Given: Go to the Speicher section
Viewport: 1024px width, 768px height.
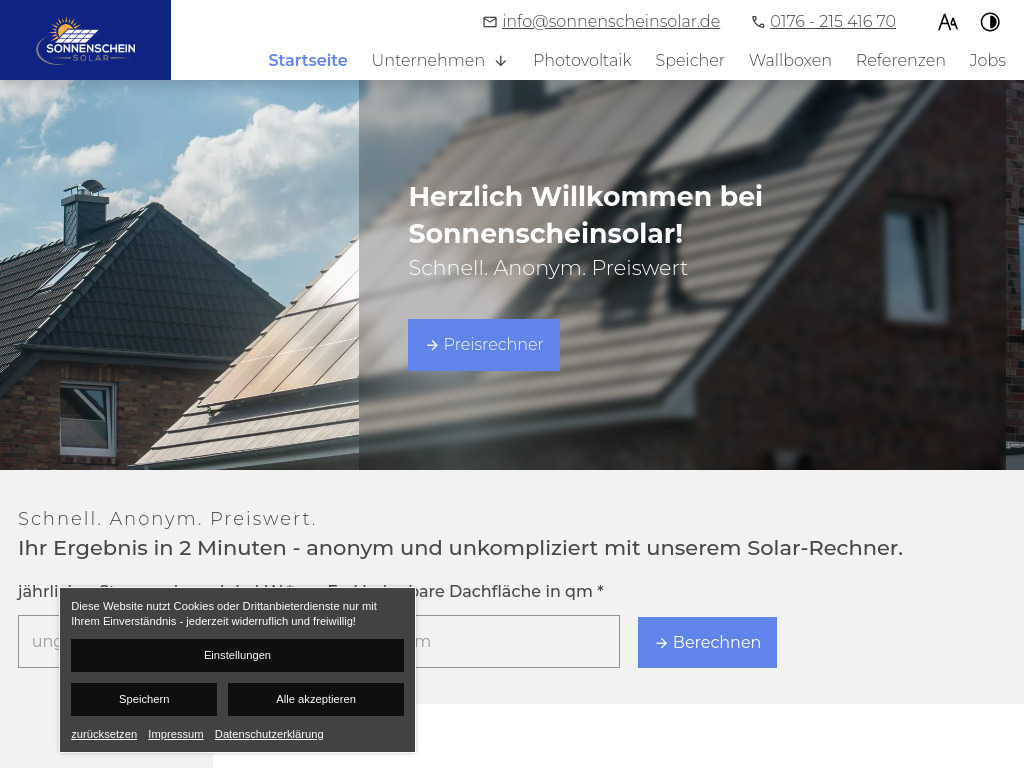Looking at the screenshot, I should 690,61.
